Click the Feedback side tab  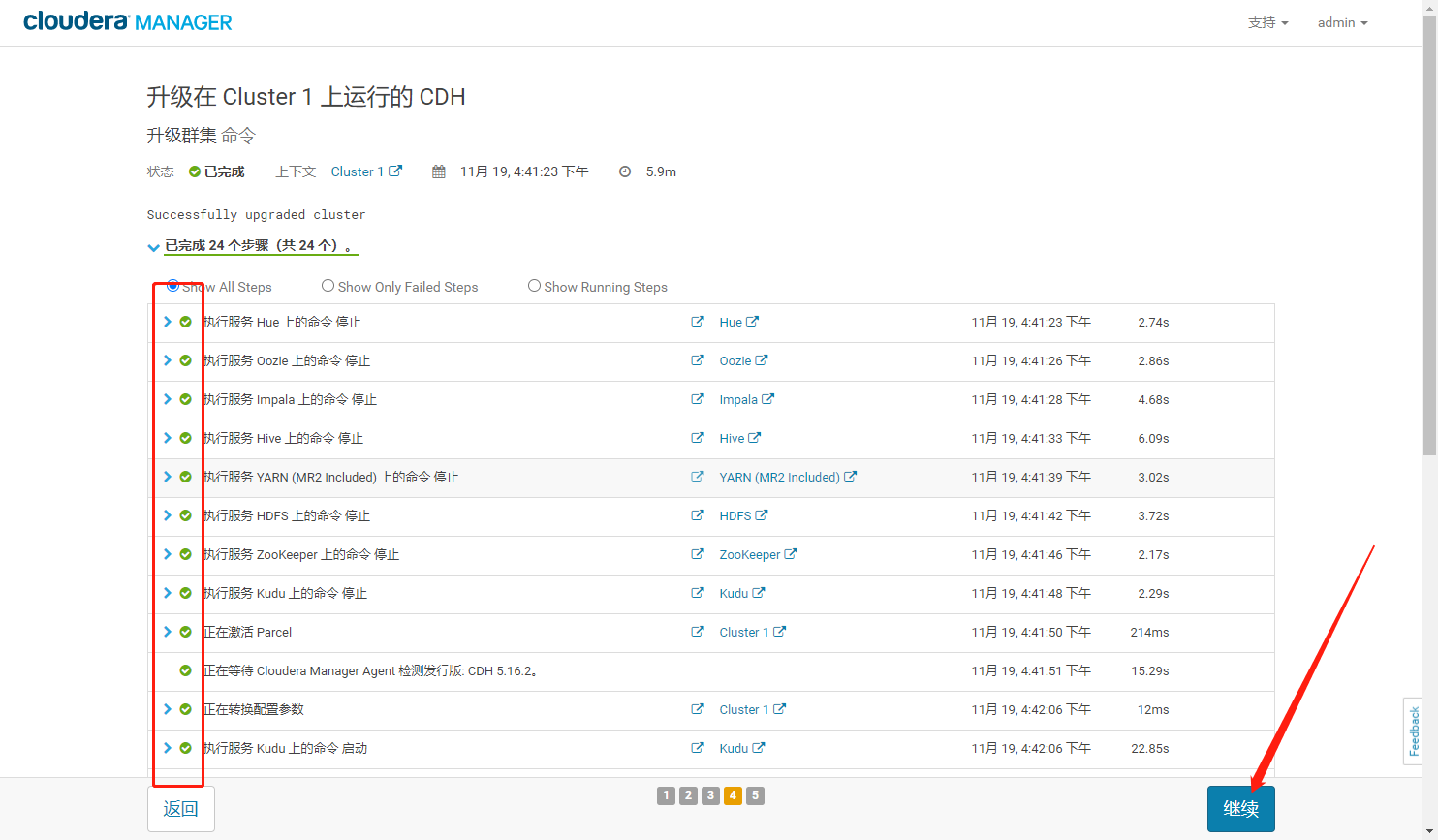[x=1413, y=731]
